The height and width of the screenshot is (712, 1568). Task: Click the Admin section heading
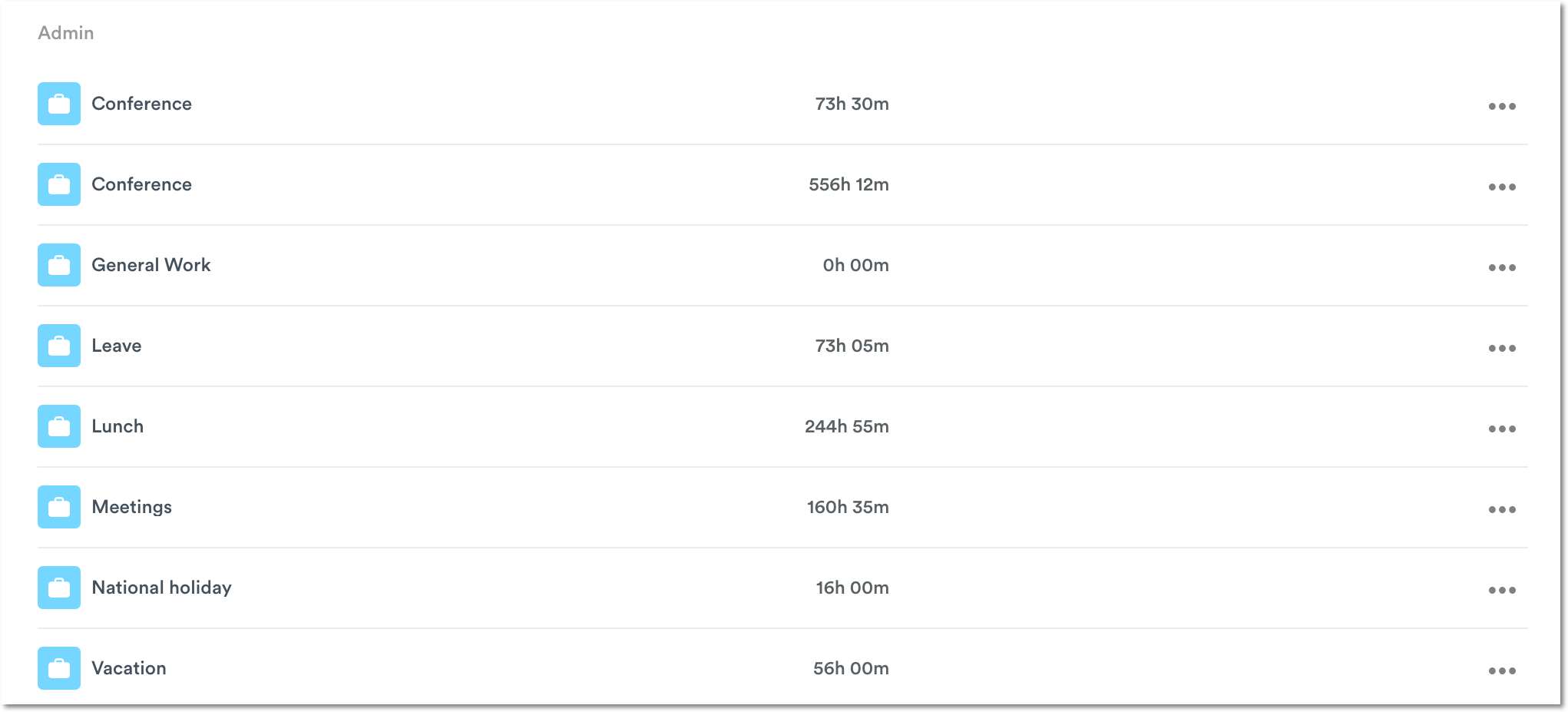(66, 33)
